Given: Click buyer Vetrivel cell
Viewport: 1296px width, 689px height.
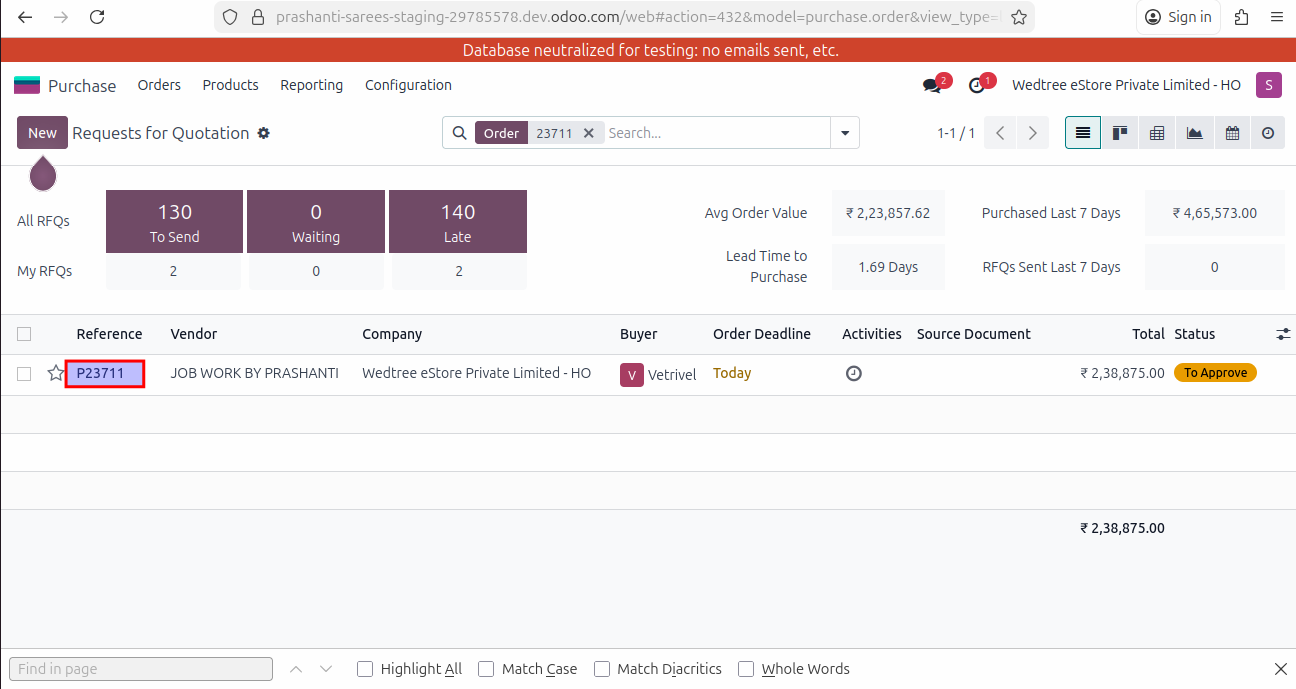Looking at the screenshot, I should [658, 375].
